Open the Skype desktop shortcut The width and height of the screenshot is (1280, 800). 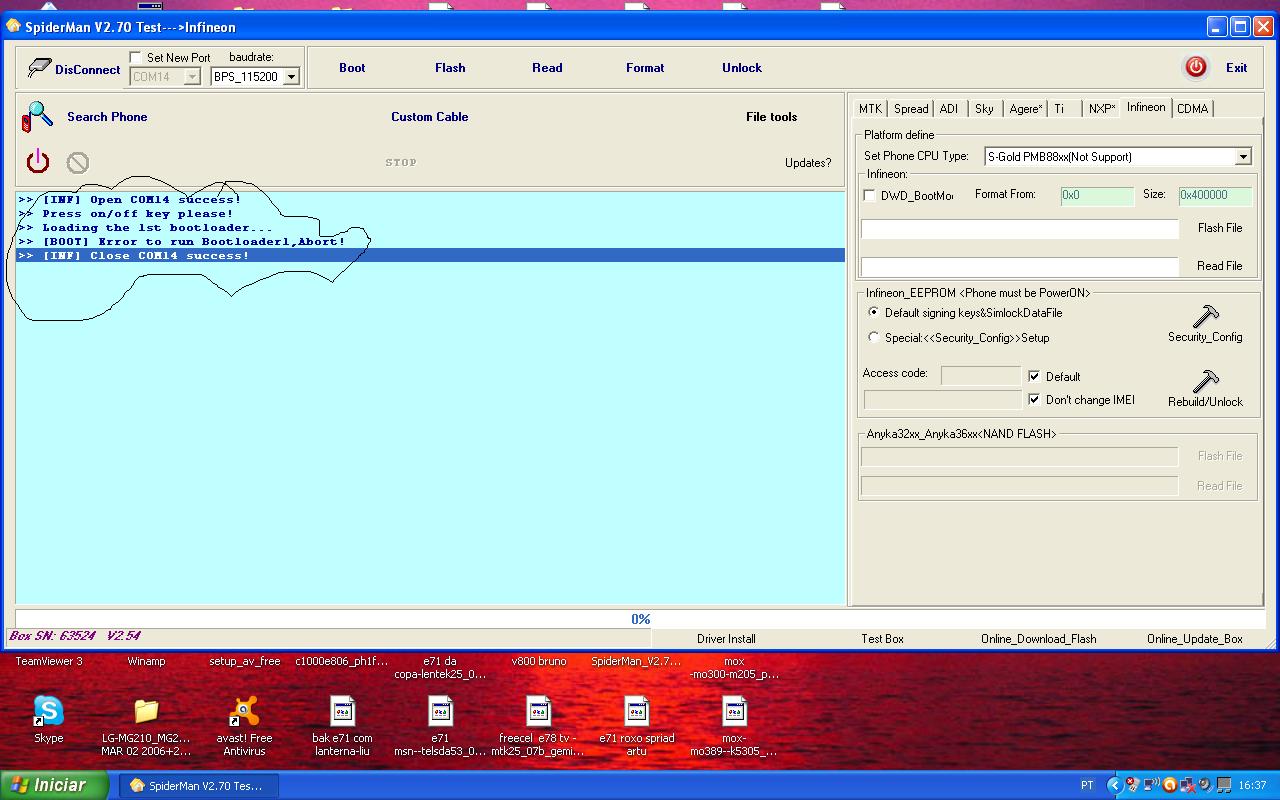48,711
